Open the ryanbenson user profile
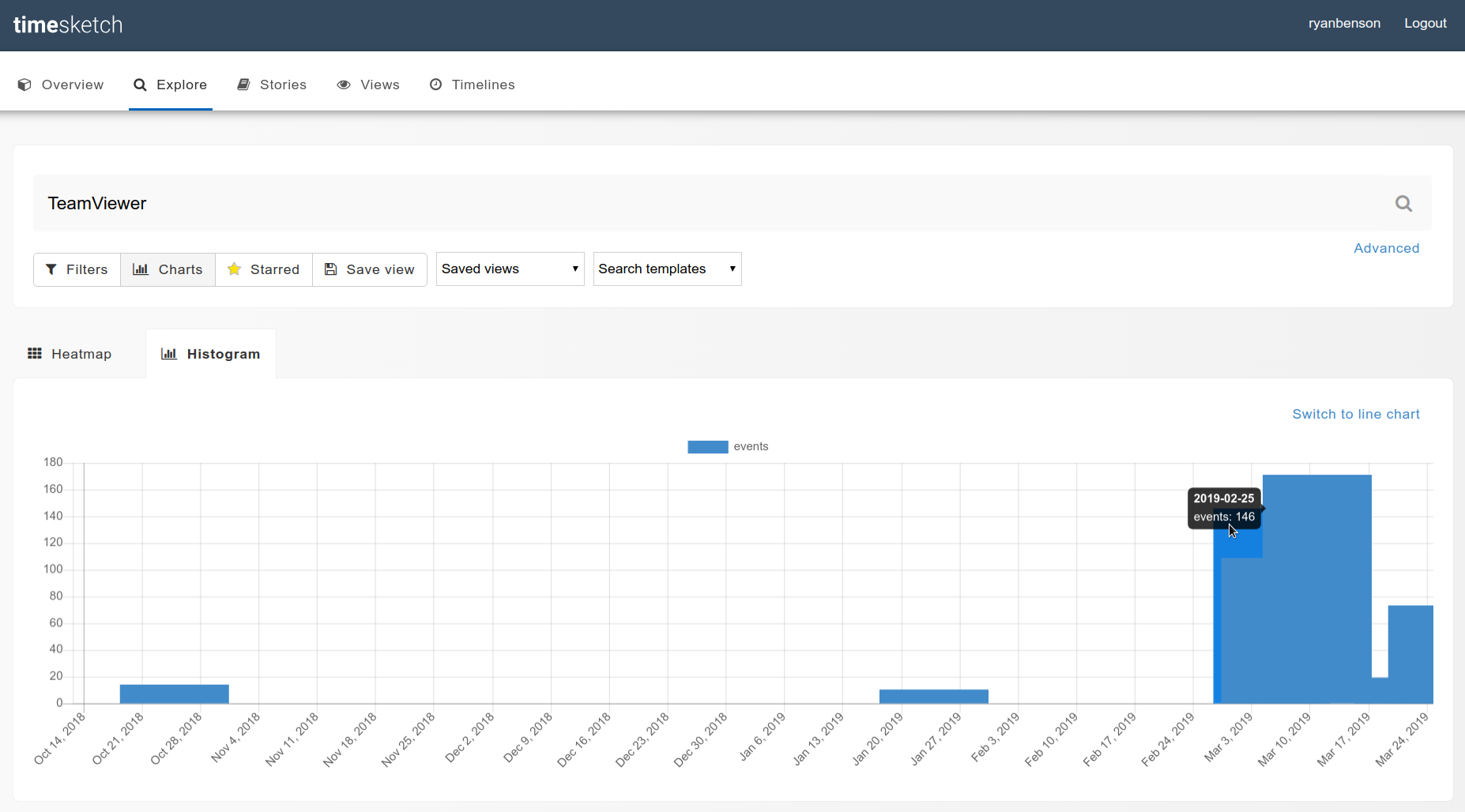Image resolution: width=1465 pixels, height=812 pixels. (1344, 24)
